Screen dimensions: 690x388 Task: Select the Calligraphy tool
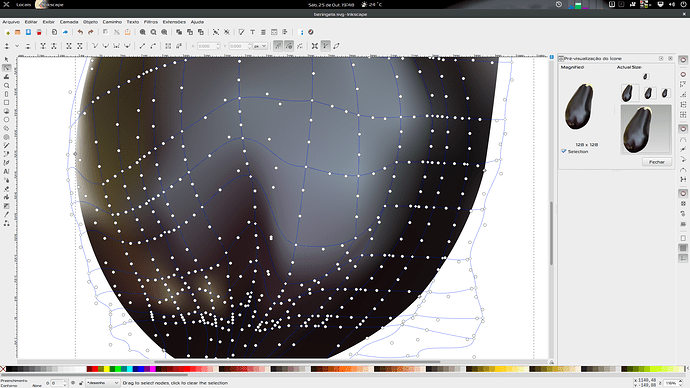click(x=6, y=163)
